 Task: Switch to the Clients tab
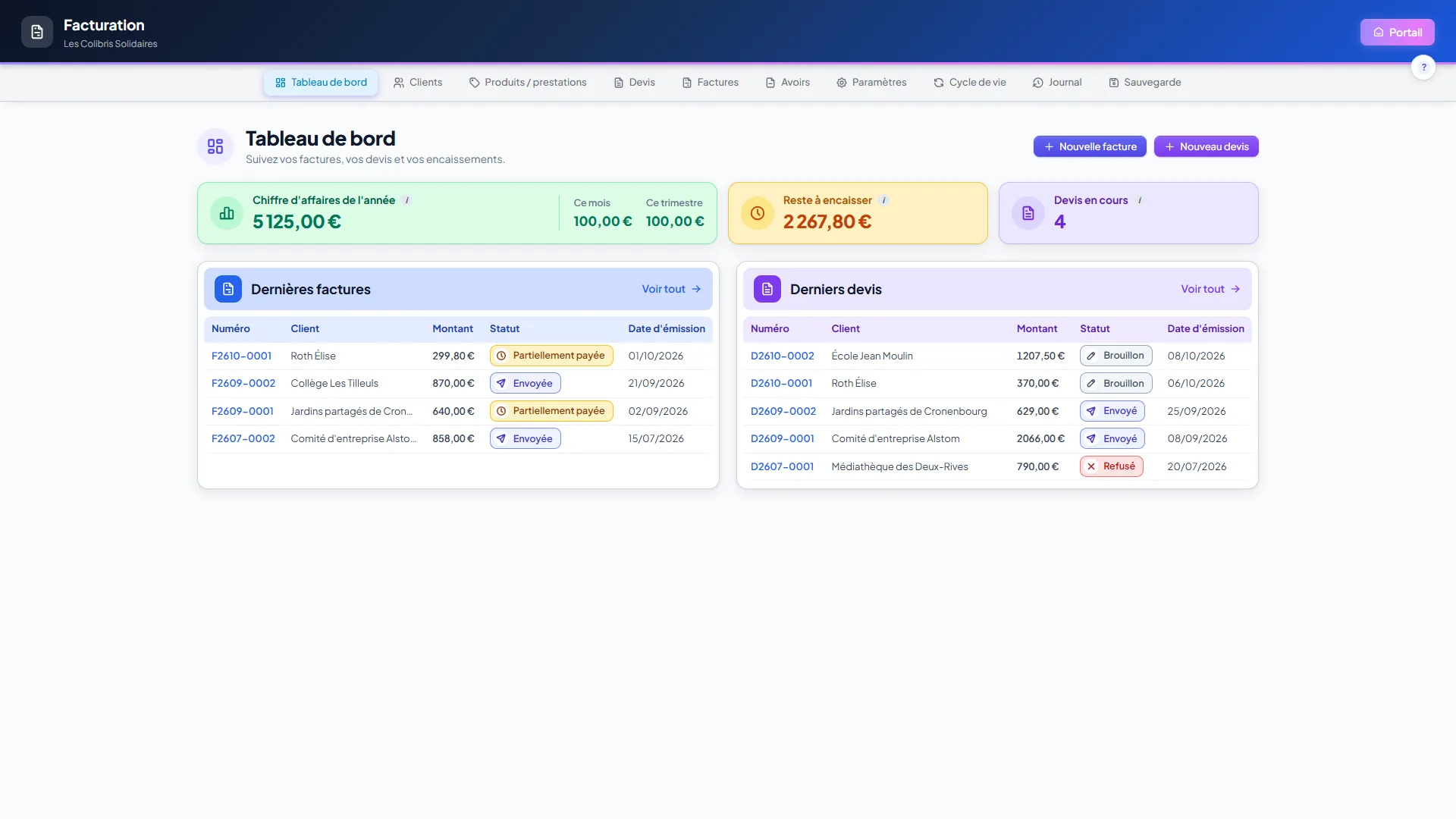click(418, 83)
